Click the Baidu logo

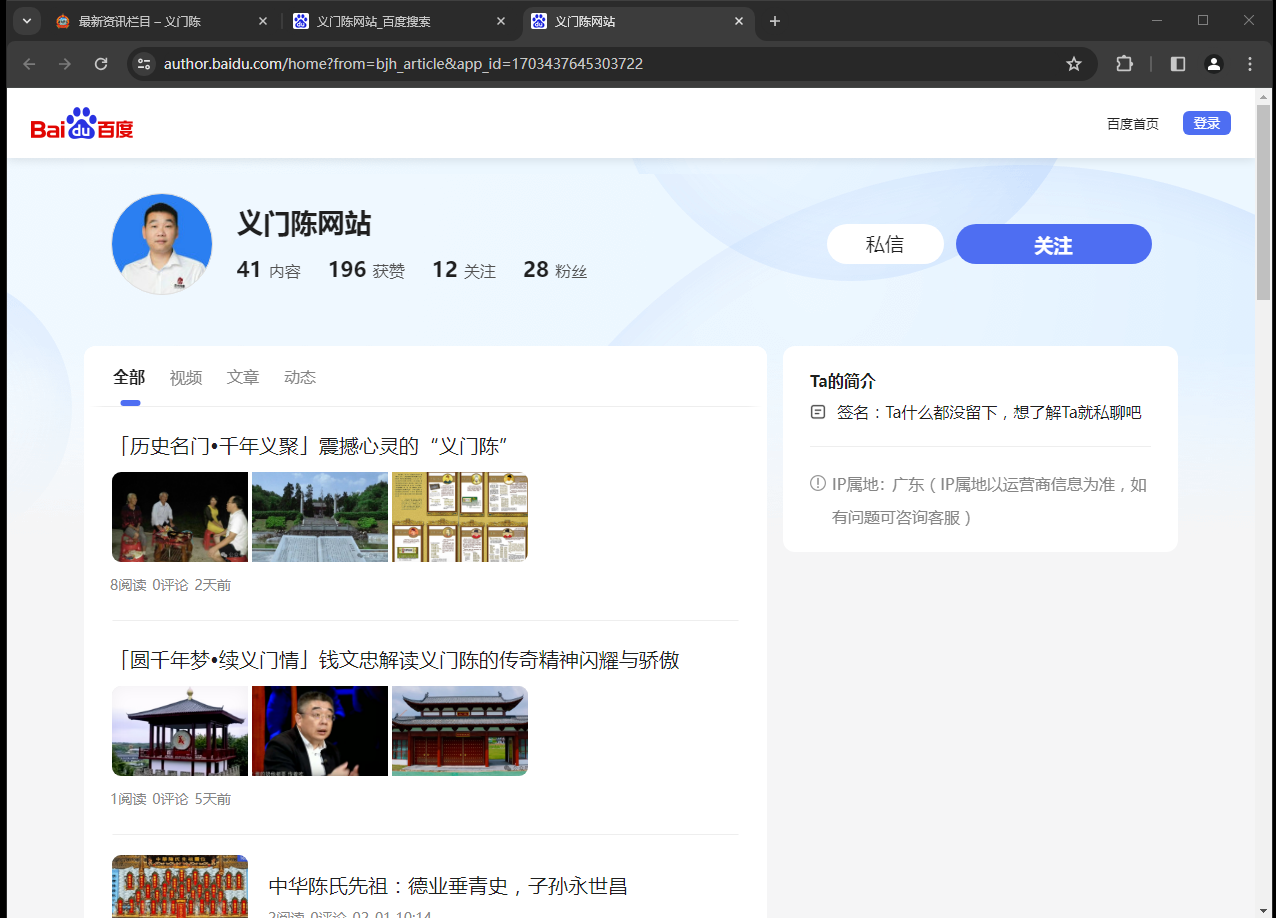pyautogui.click(x=82, y=124)
